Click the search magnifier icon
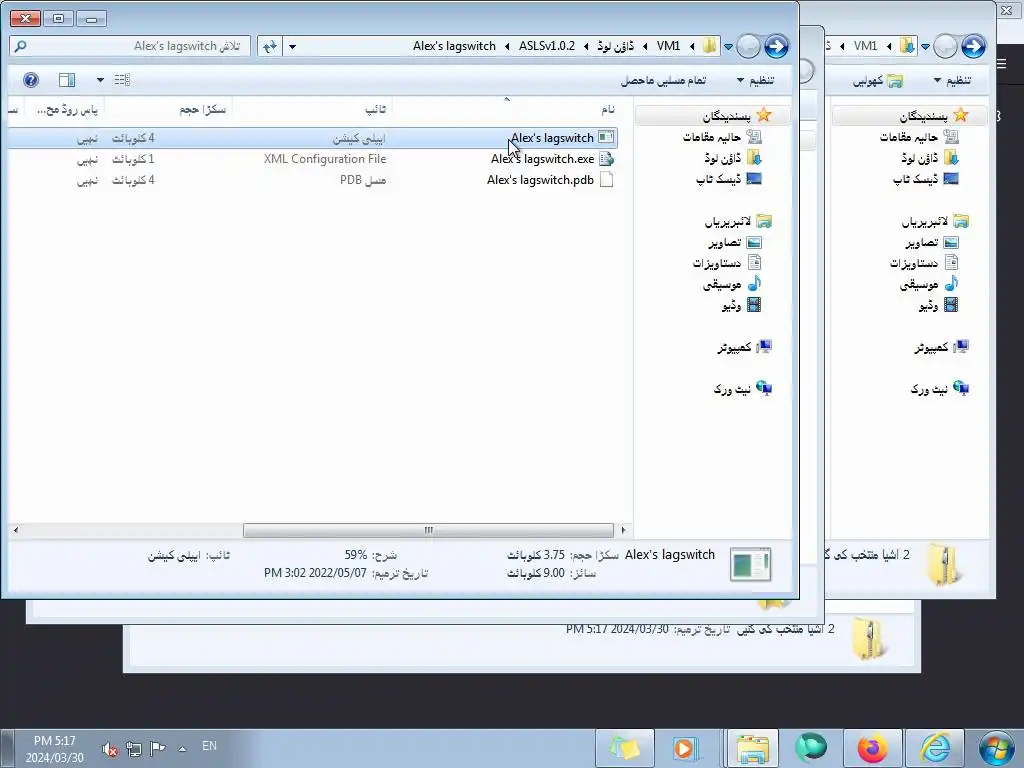This screenshot has height=768, width=1024. [x=20, y=46]
